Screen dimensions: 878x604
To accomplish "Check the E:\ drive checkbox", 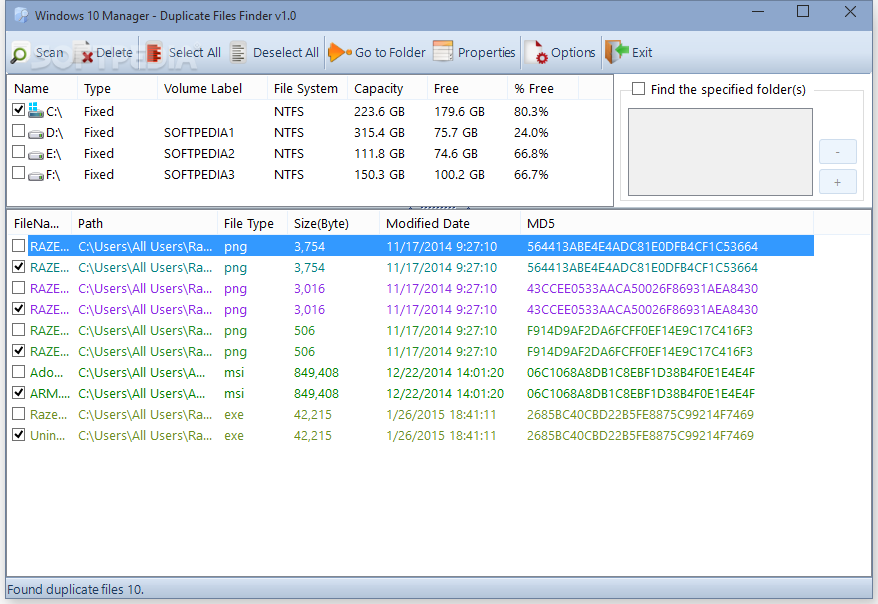I will [18, 152].
